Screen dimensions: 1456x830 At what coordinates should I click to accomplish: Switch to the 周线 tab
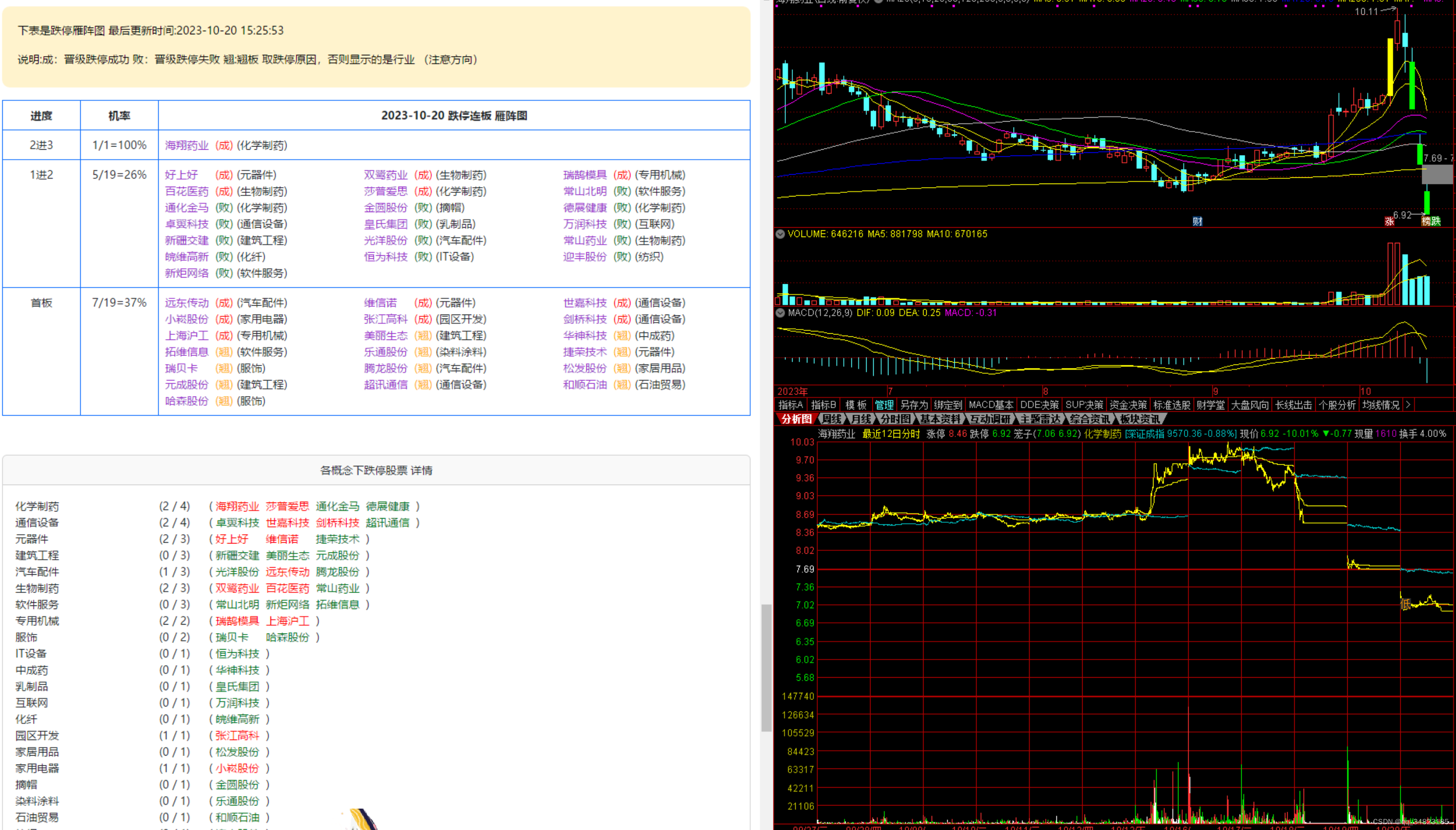tap(831, 419)
